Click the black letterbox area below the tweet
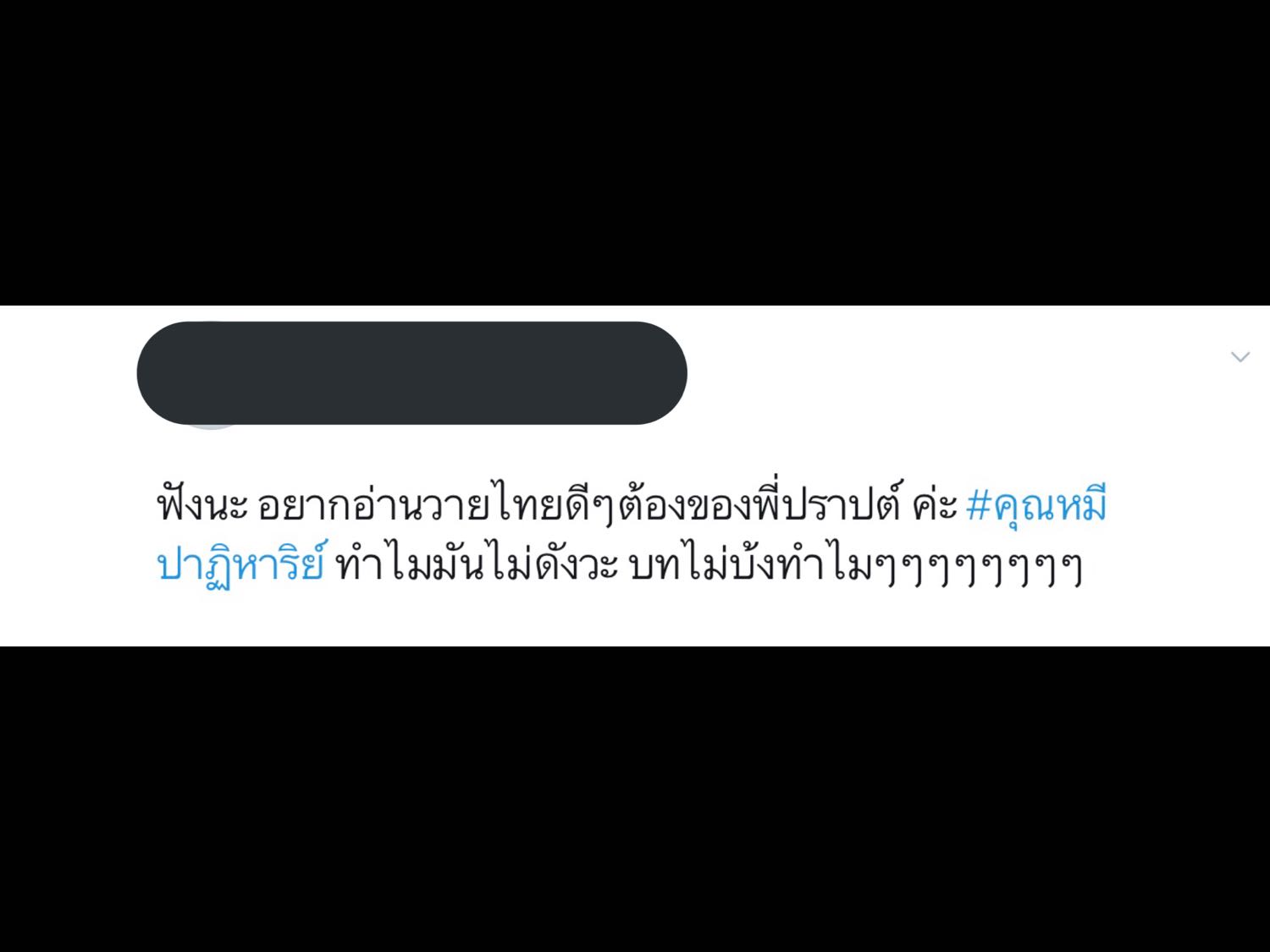1270x952 pixels. point(635,799)
